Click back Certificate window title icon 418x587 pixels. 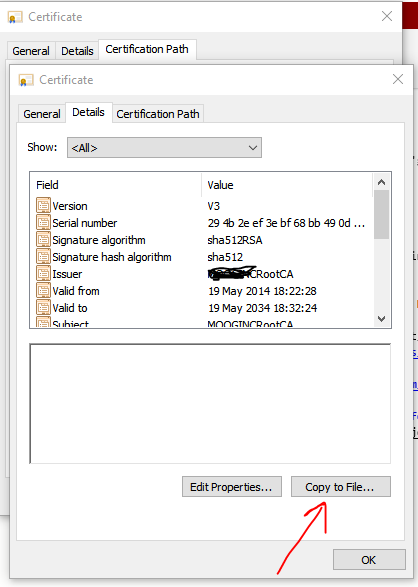15,17
